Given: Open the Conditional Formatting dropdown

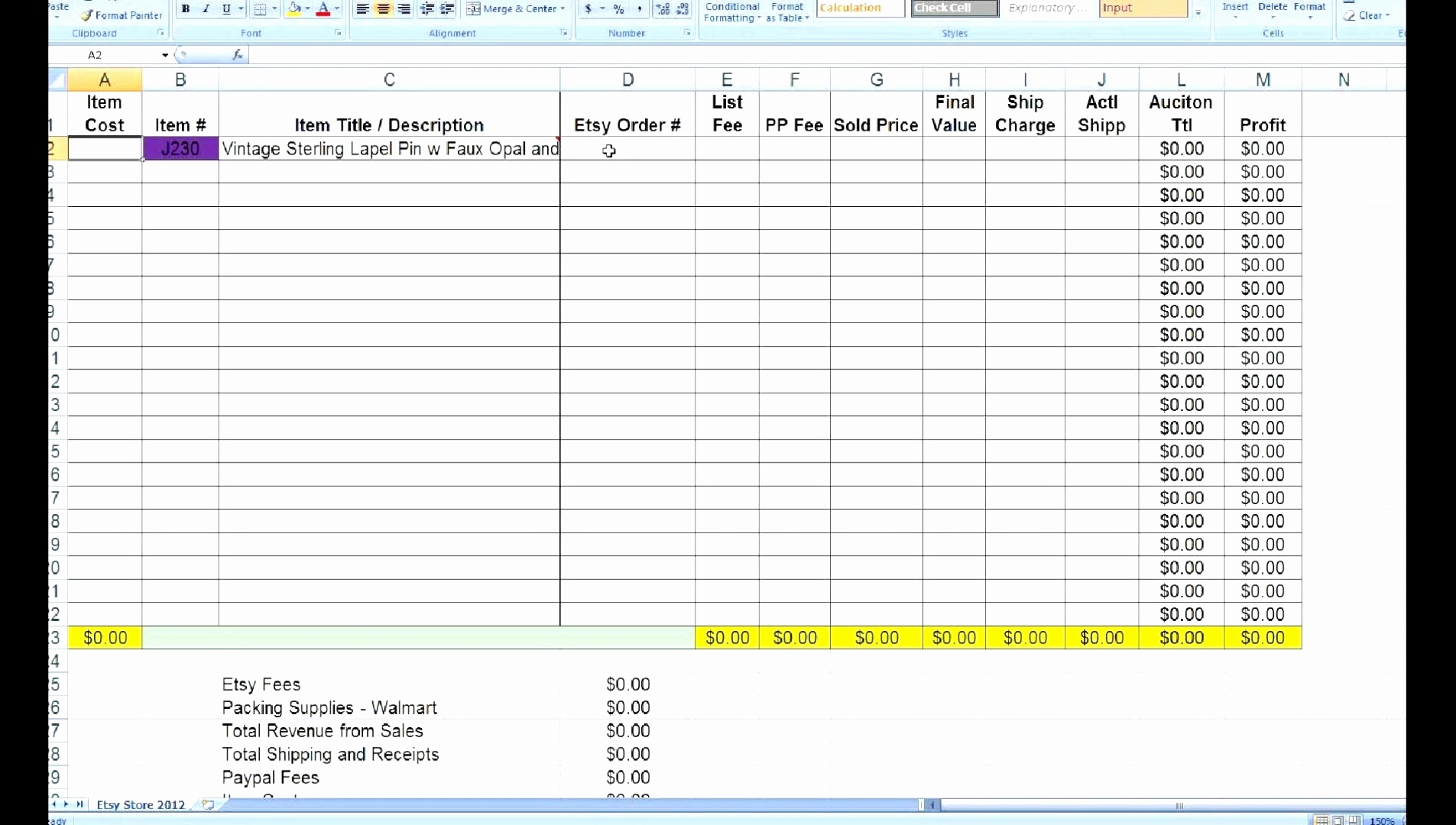Looking at the screenshot, I should click(731, 12).
